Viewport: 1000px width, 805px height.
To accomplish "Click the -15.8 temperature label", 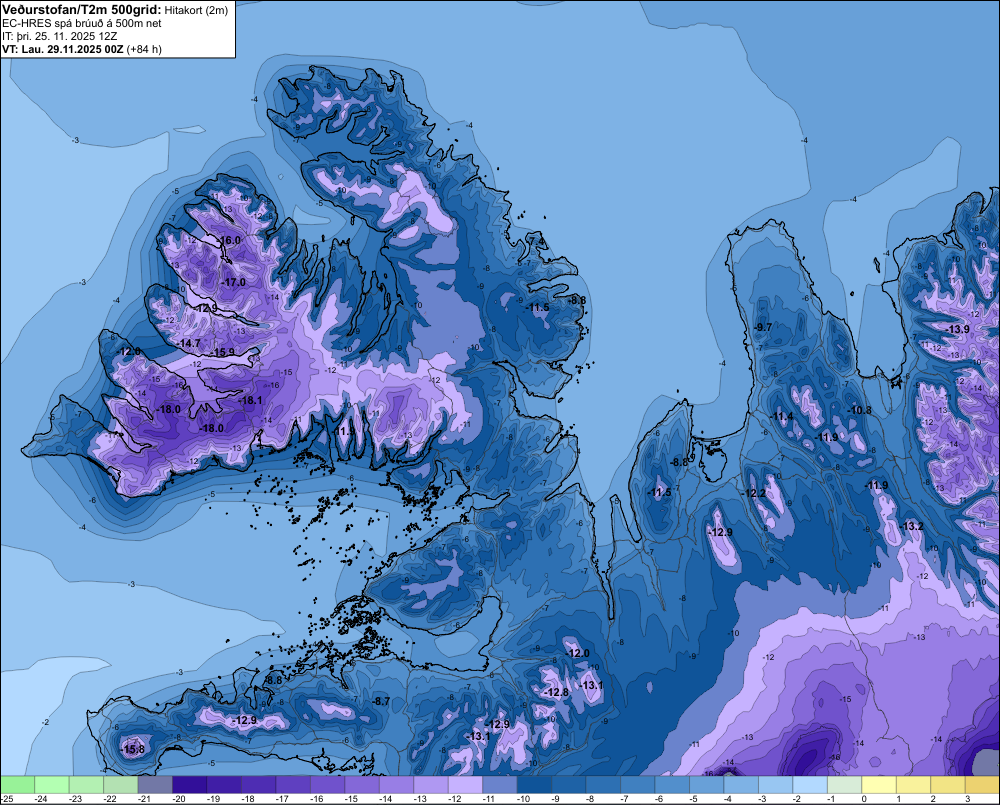I will [133, 750].
